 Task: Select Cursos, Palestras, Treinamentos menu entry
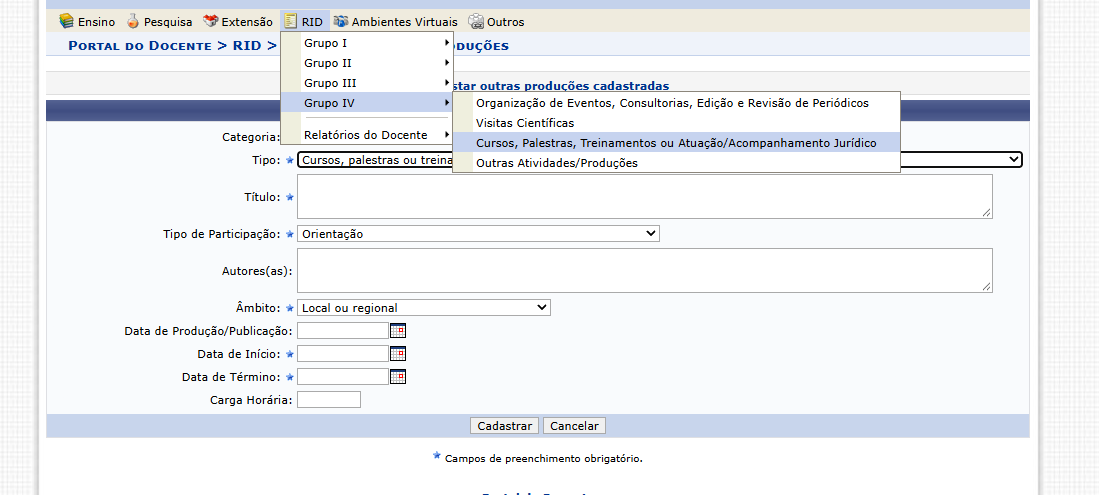pyautogui.click(x=676, y=143)
